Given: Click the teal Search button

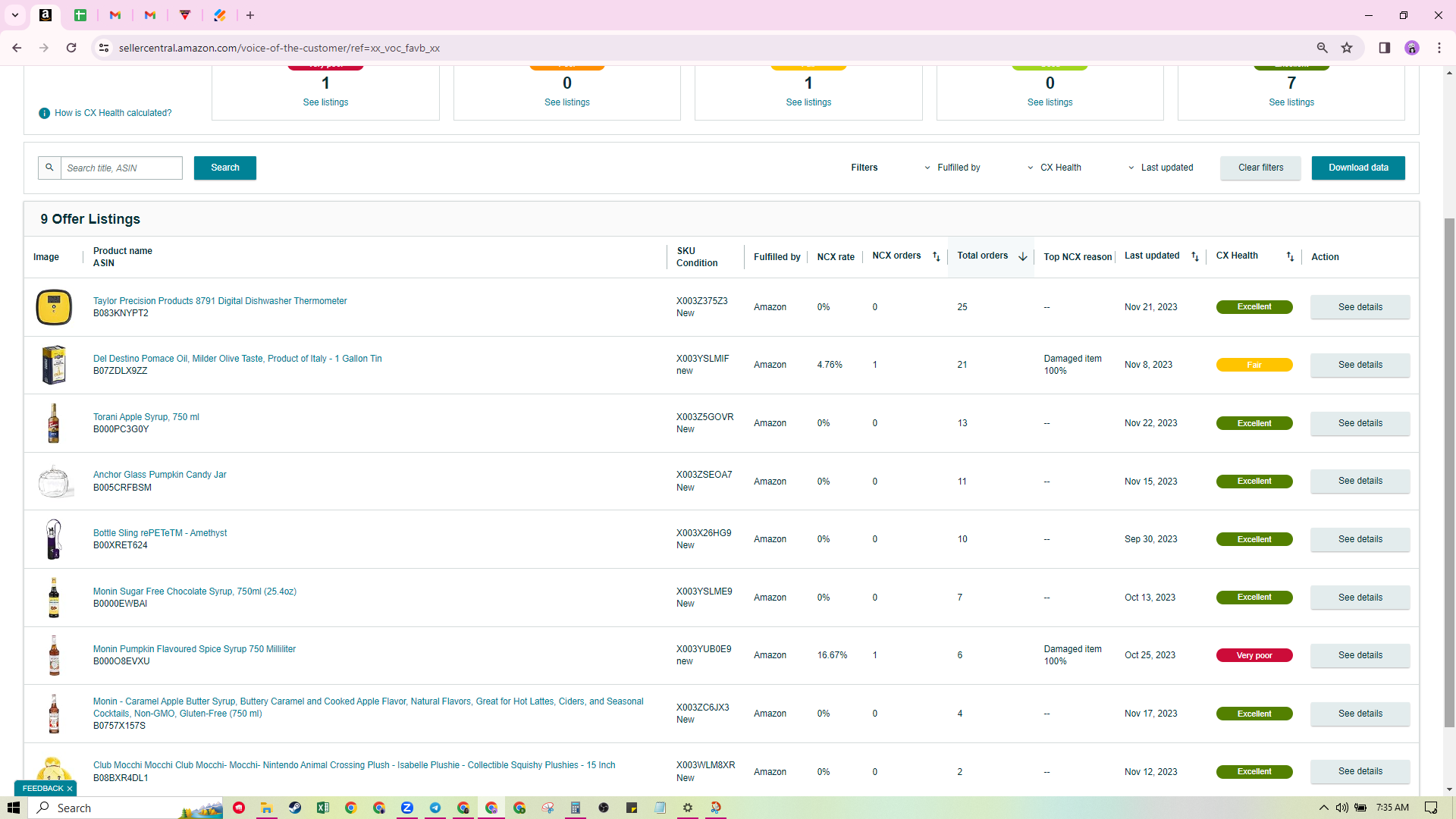Looking at the screenshot, I should [x=225, y=168].
